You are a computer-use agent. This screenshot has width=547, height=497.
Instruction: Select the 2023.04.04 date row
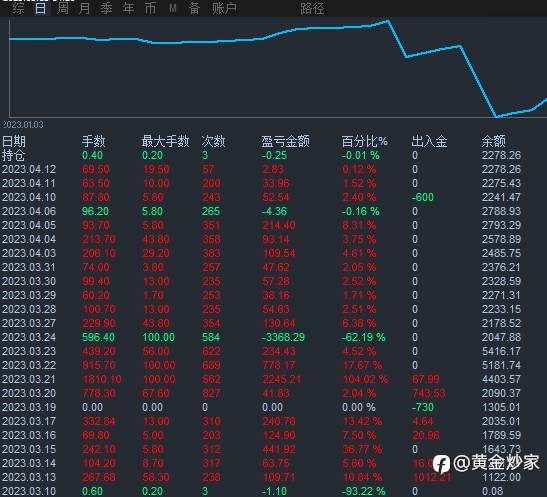pyautogui.click(x=29, y=239)
